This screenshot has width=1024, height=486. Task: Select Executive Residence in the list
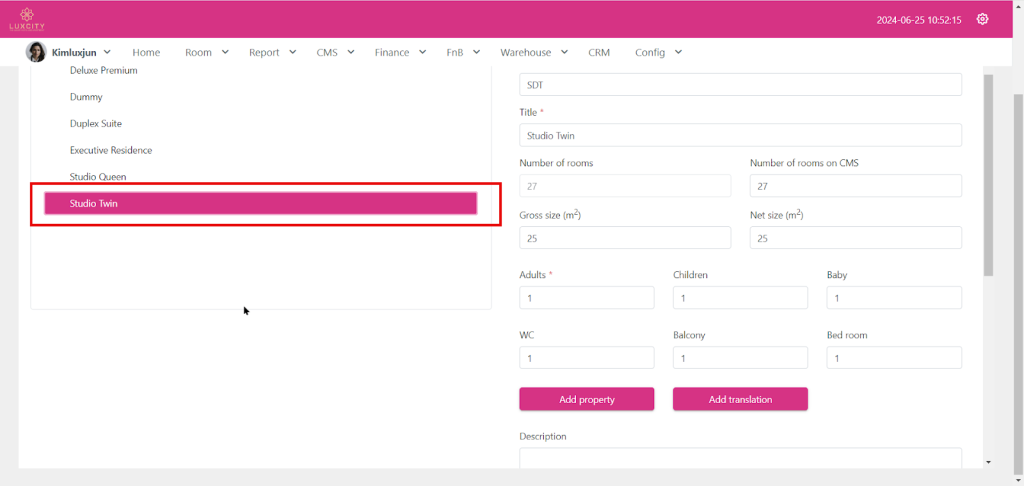pyautogui.click(x=111, y=150)
